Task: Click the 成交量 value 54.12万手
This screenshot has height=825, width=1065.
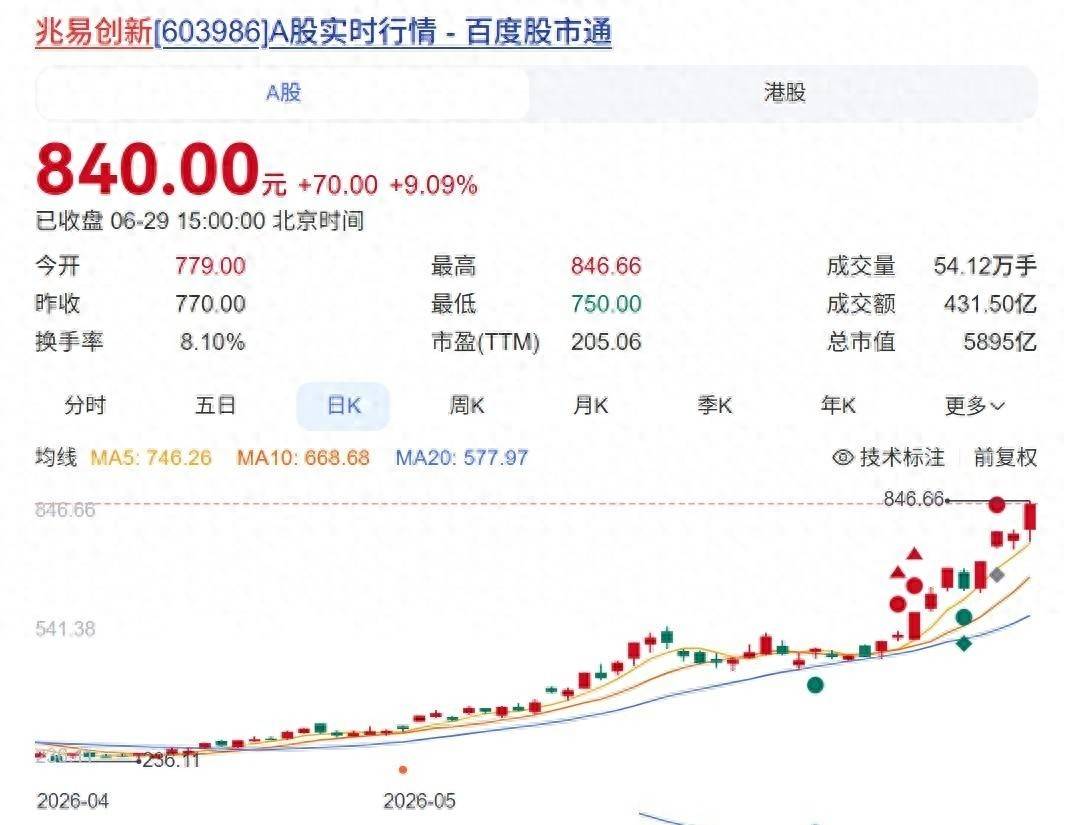Action: click(985, 265)
